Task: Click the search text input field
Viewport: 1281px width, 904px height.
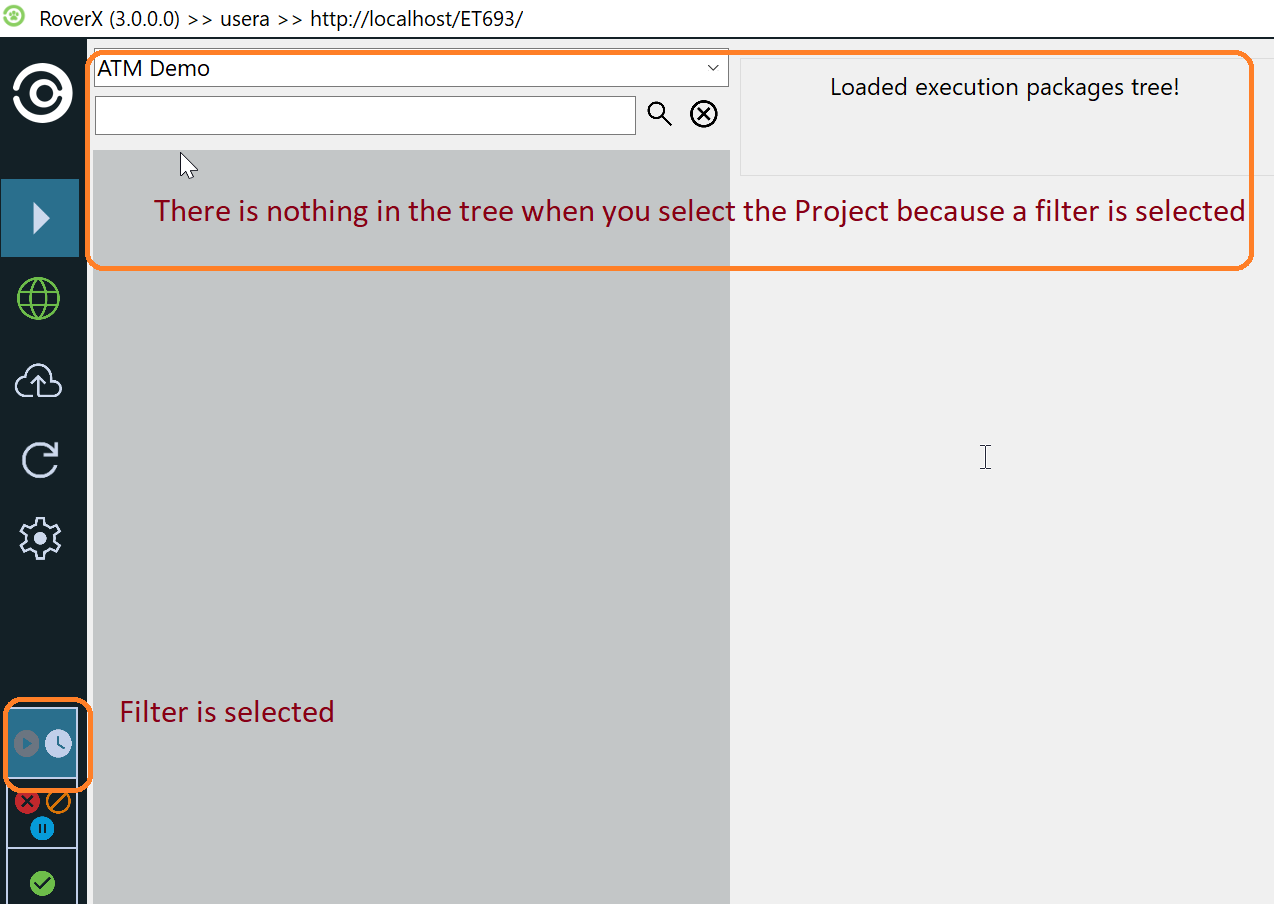Action: click(365, 115)
